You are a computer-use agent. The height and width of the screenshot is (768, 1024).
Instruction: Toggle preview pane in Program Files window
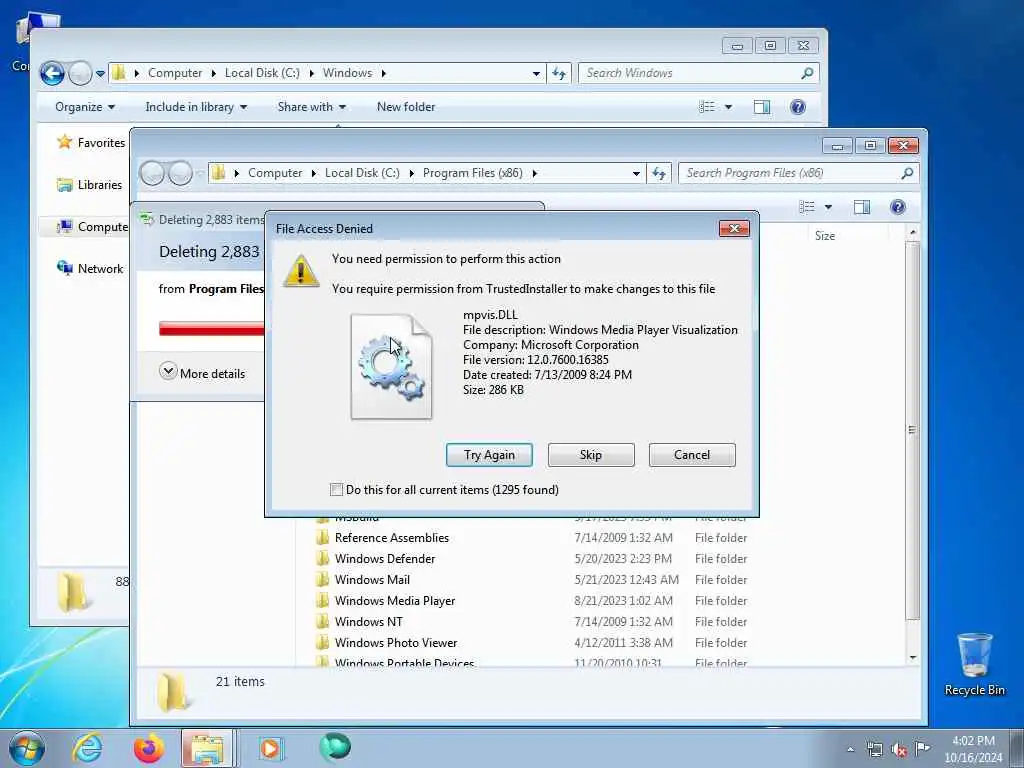coord(862,207)
